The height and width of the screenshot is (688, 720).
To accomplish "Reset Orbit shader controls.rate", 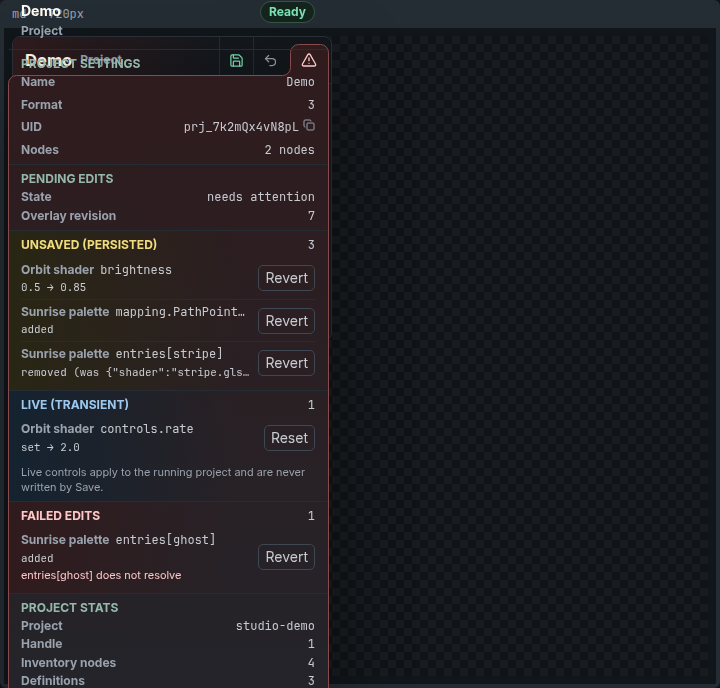I will 289,438.
